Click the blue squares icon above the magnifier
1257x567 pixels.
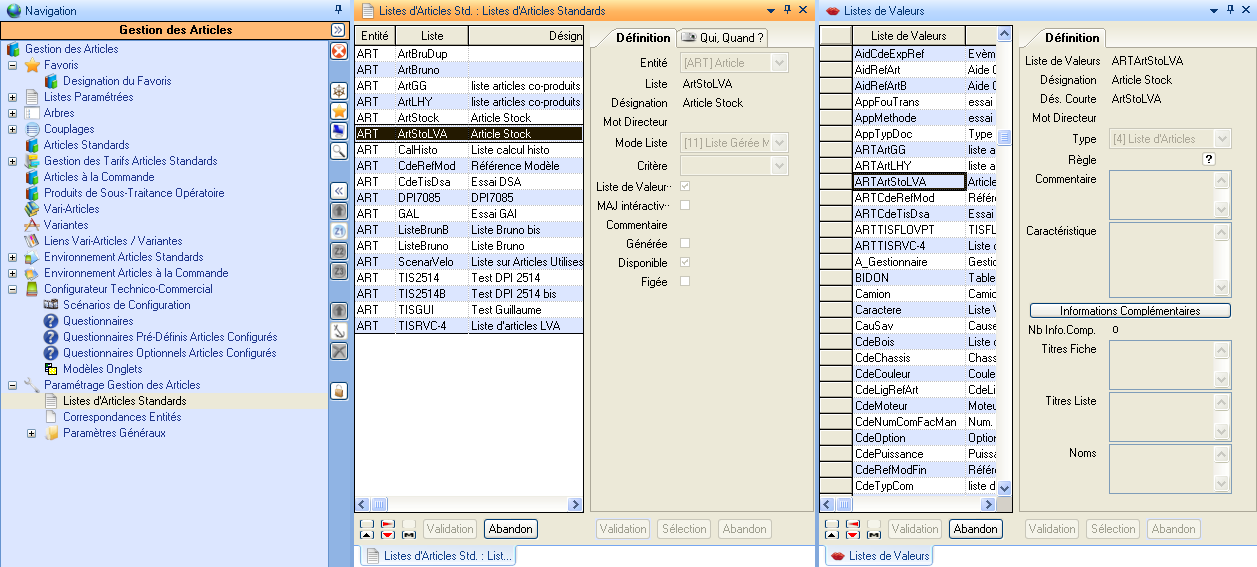point(339,131)
